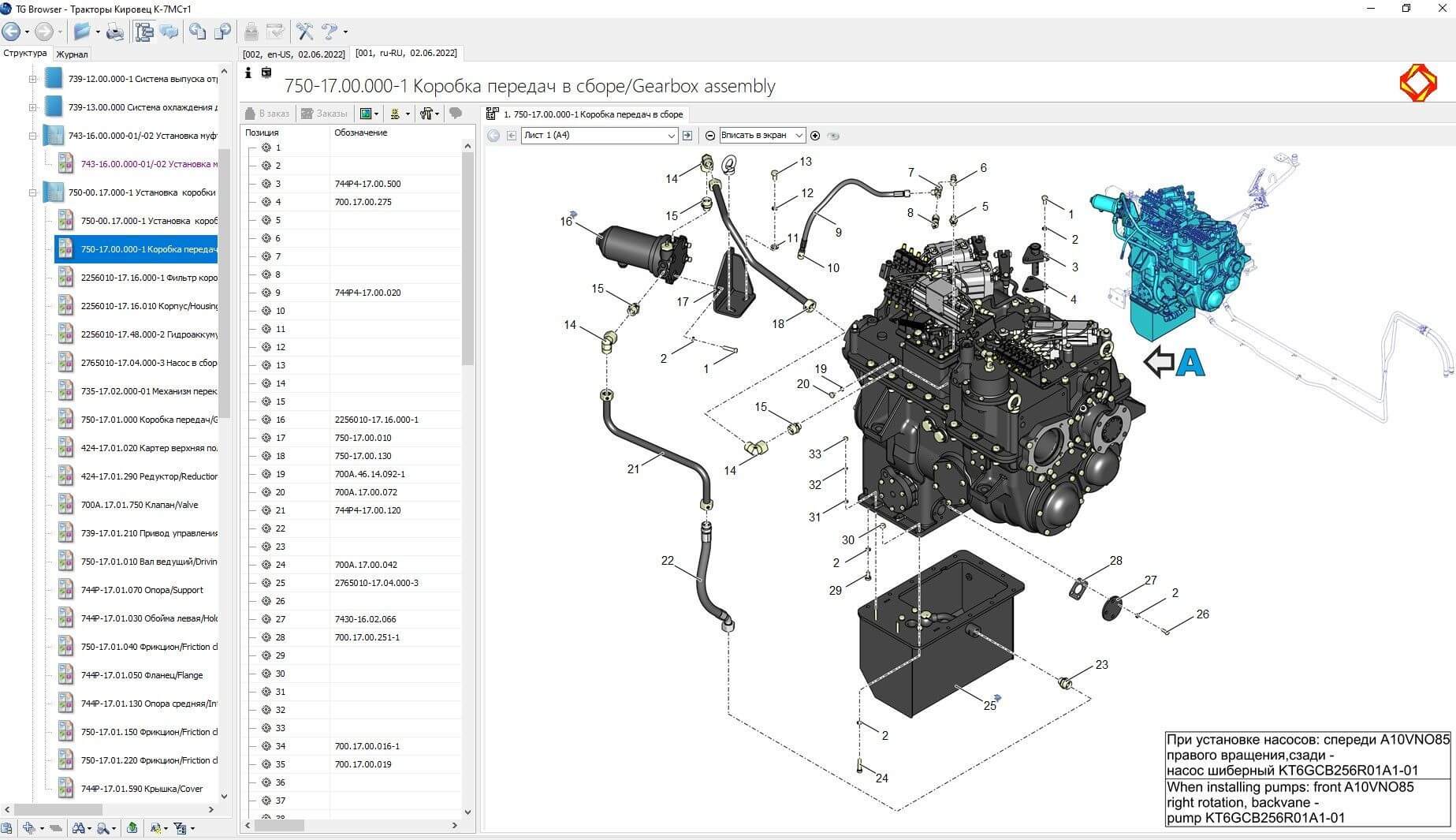This screenshot has height=840, width=1456.
Task: Toggle the structure tree panel icon
Action: (x=144, y=32)
